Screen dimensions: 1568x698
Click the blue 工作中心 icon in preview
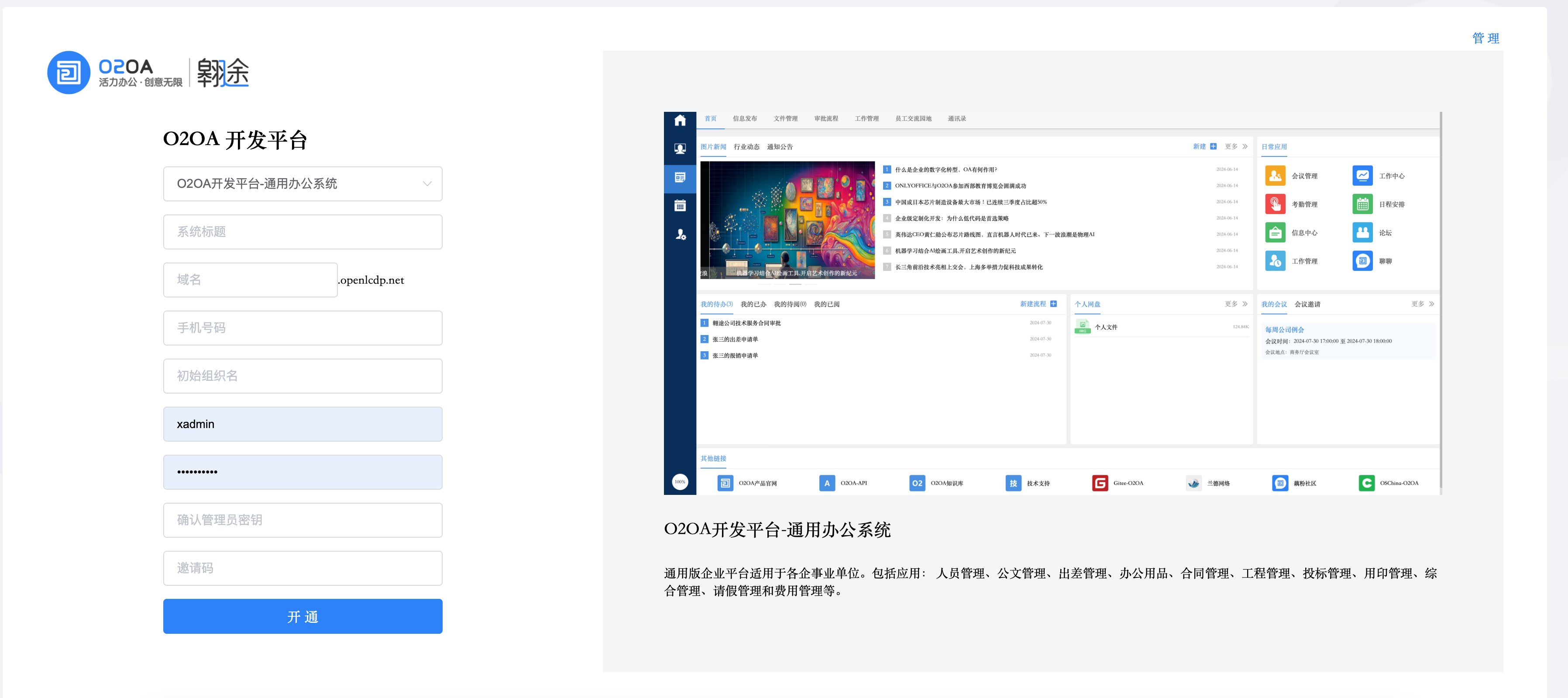(x=1362, y=176)
